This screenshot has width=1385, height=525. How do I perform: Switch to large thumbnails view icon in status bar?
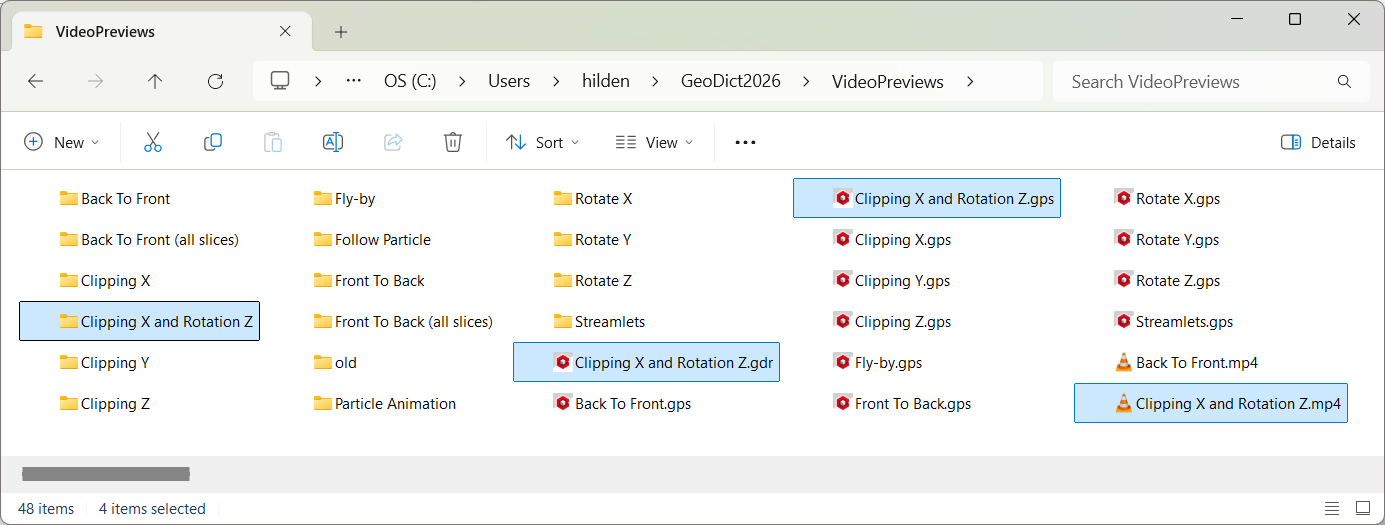click(1362, 508)
